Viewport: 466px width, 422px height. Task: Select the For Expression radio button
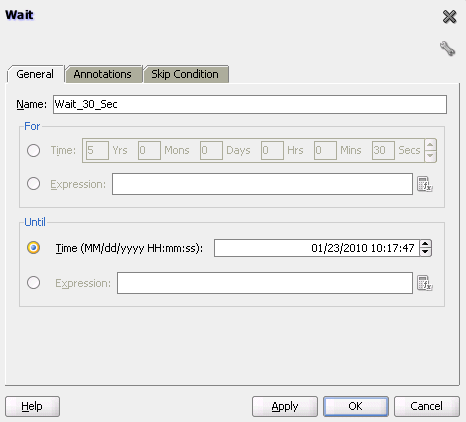point(33,184)
